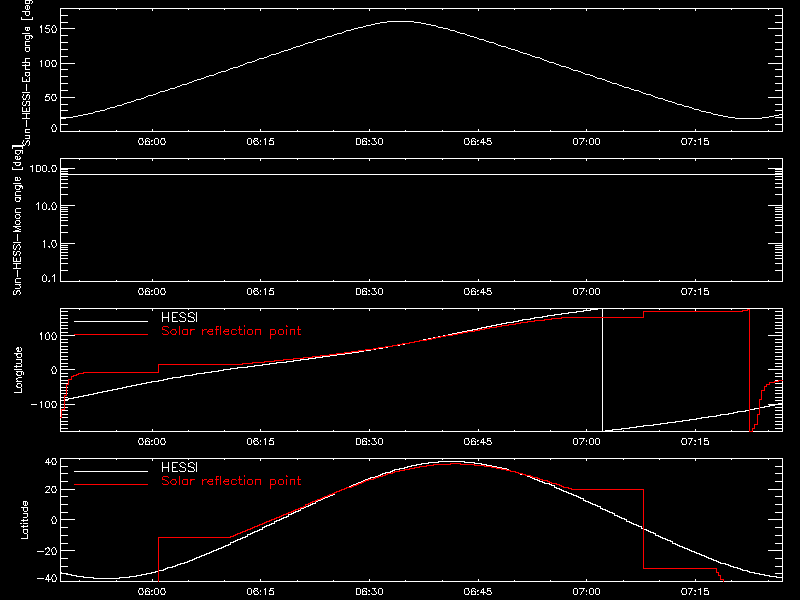Click the 50 tick in Earth angle plot

pos(51,97)
